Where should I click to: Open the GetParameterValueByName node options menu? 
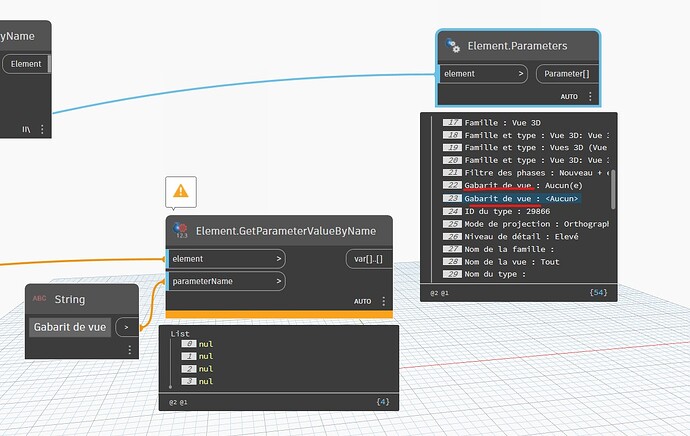tap(384, 301)
